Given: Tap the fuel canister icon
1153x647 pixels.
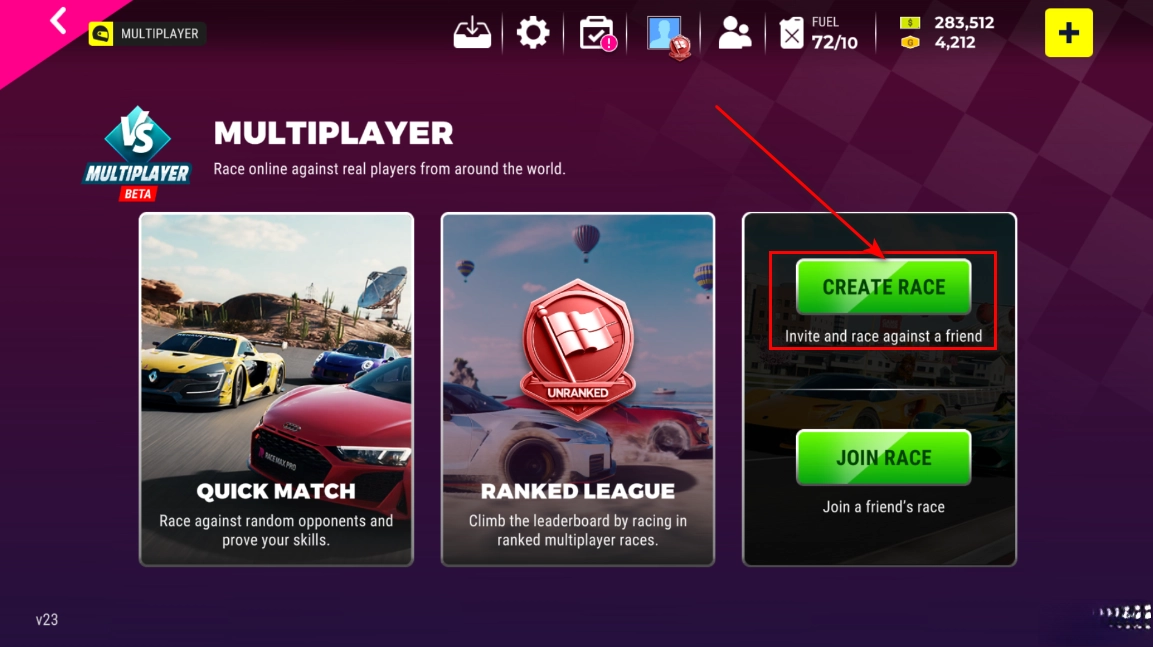Looking at the screenshot, I should (791, 34).
